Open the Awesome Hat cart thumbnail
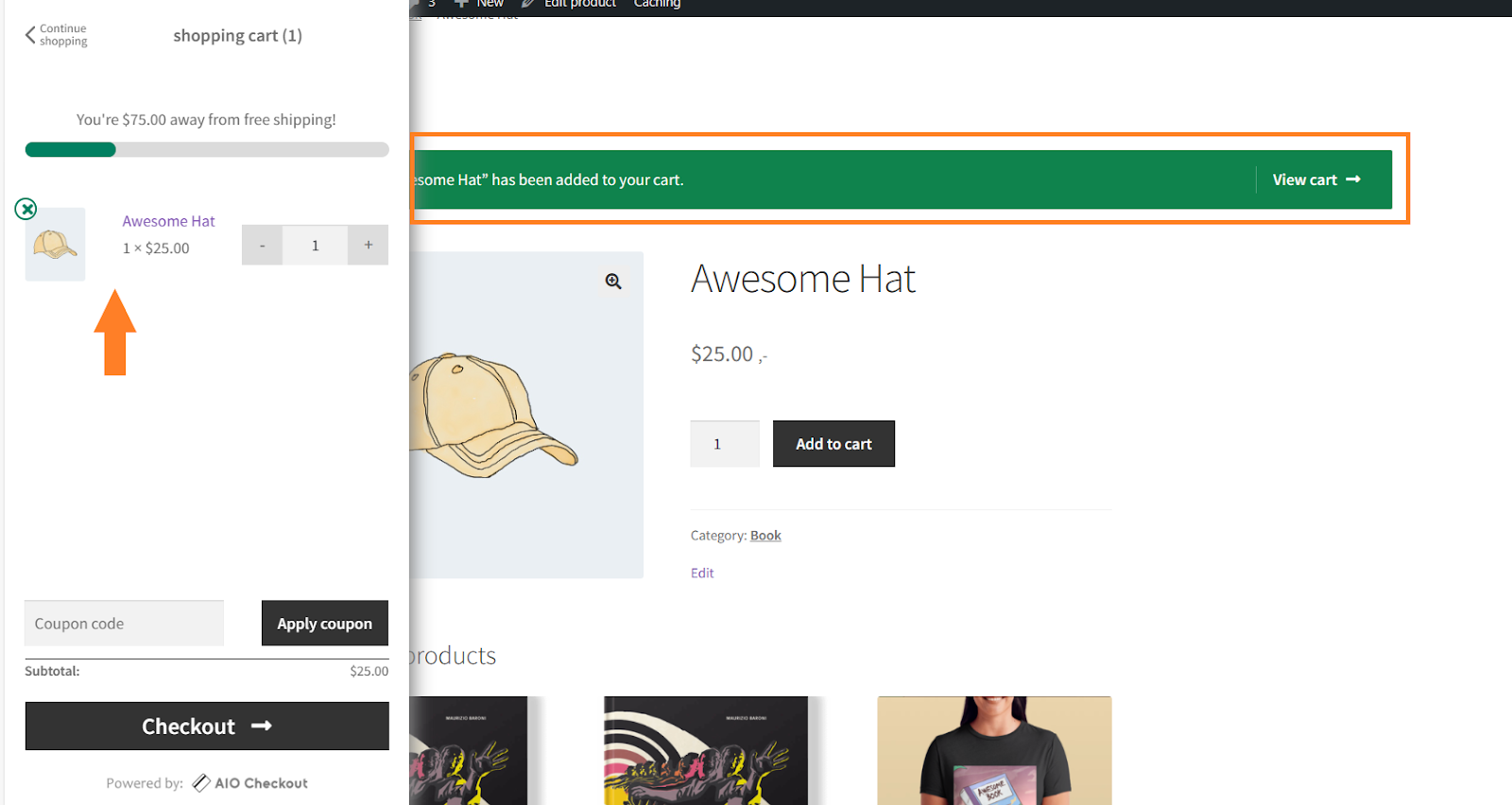This screenshot has width=1512, height=805. 55,245
